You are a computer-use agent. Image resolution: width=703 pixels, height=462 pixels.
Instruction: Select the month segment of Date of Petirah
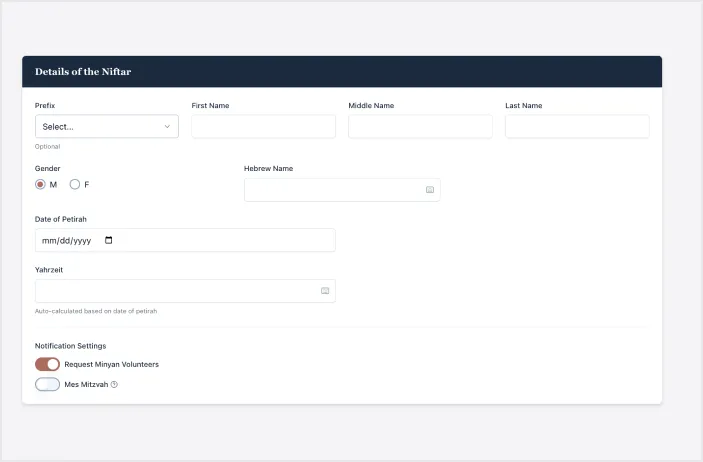click(x=48, y=241)
